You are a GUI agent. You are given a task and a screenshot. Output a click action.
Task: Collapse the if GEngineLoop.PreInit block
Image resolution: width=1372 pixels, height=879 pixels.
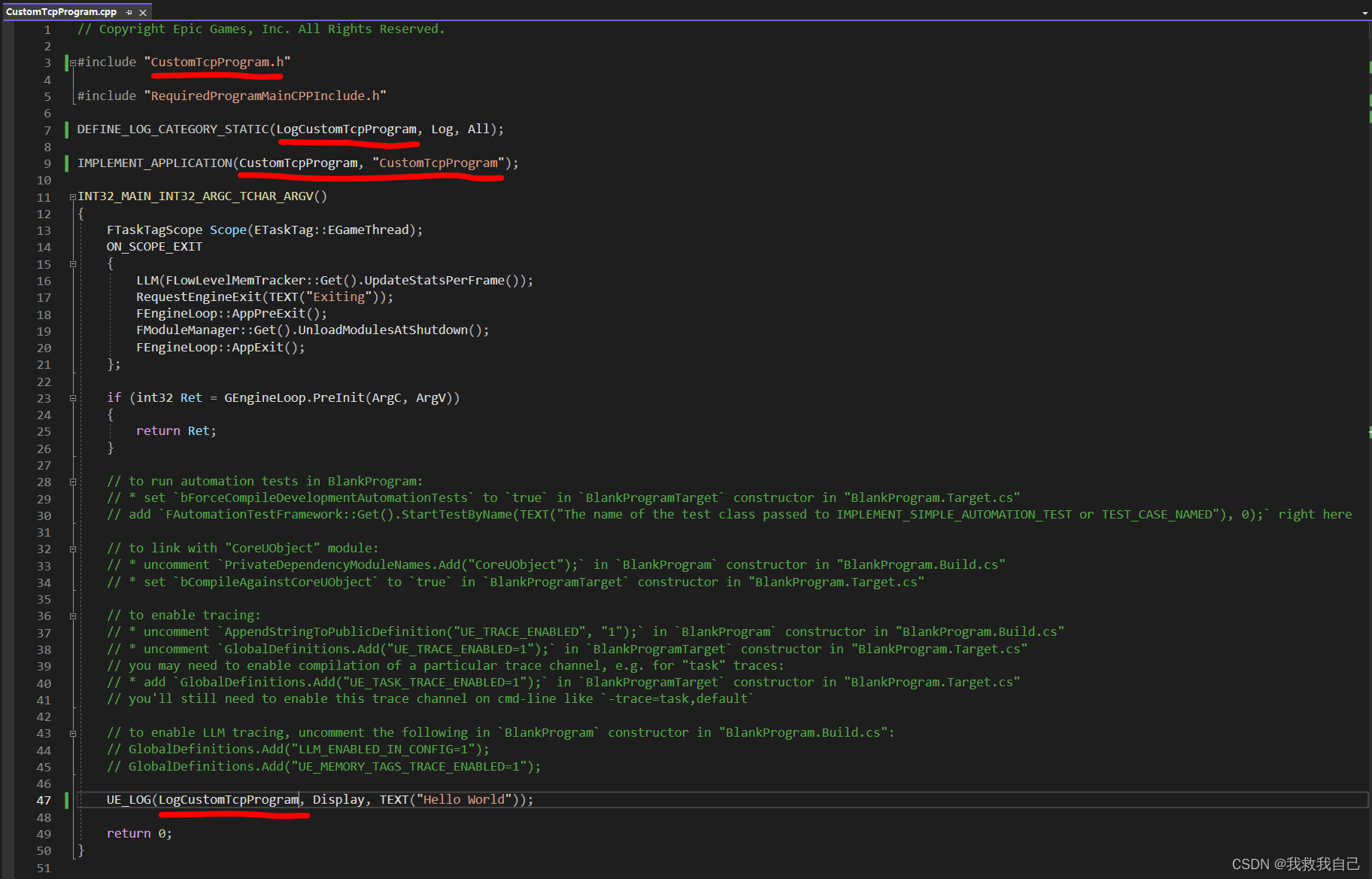73,398
